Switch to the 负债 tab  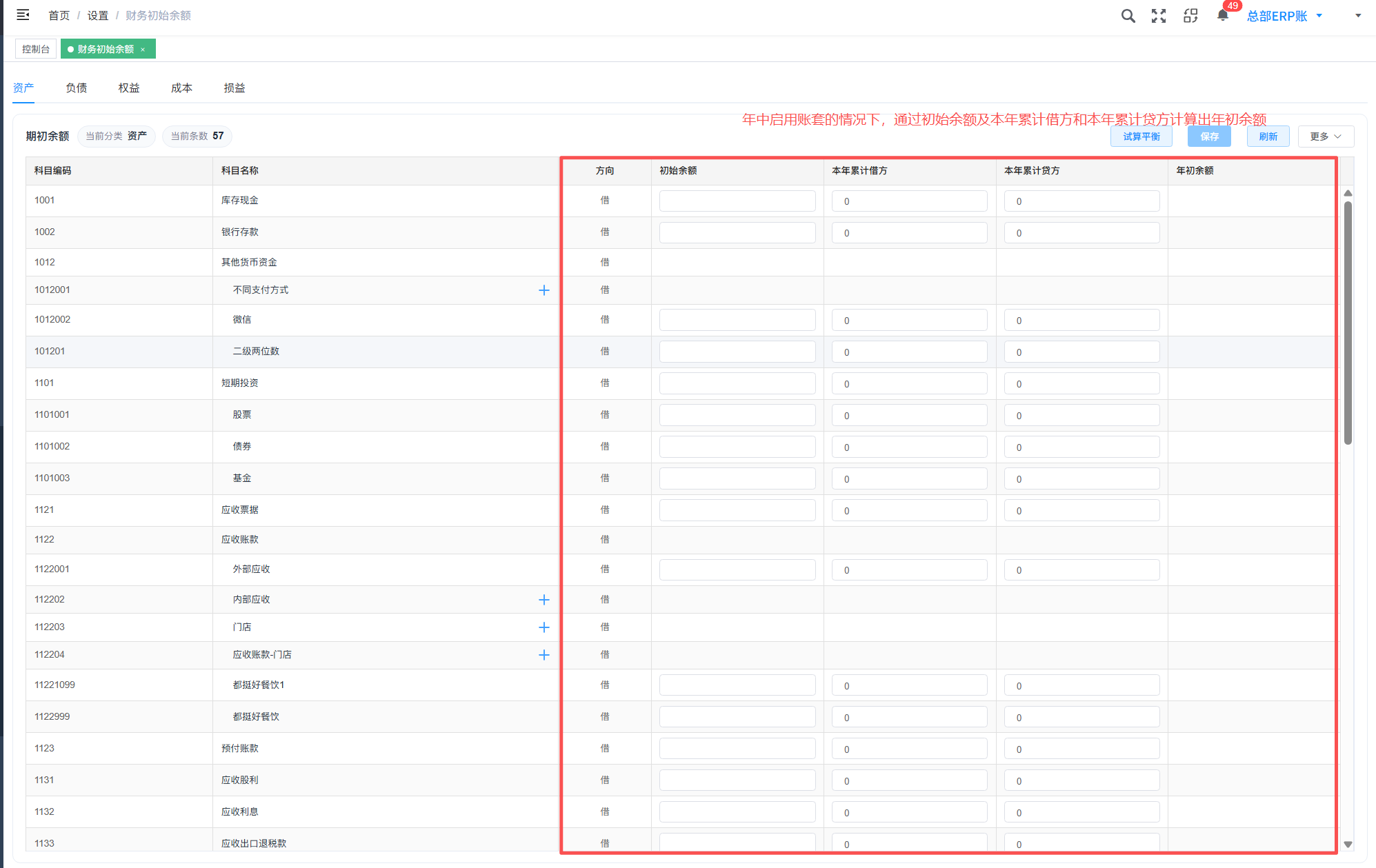(76, 88)
